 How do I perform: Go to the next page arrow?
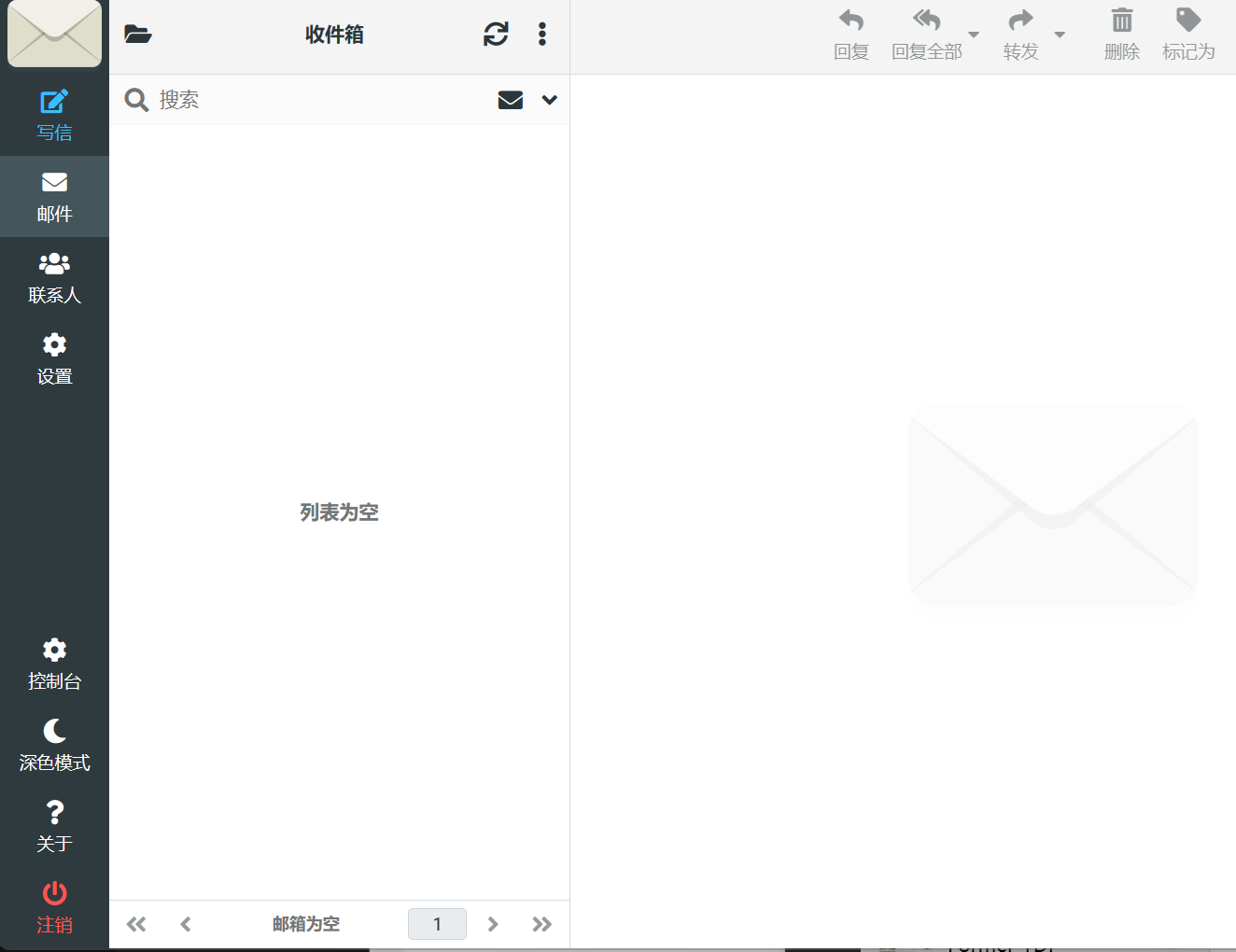pos(493,924)
